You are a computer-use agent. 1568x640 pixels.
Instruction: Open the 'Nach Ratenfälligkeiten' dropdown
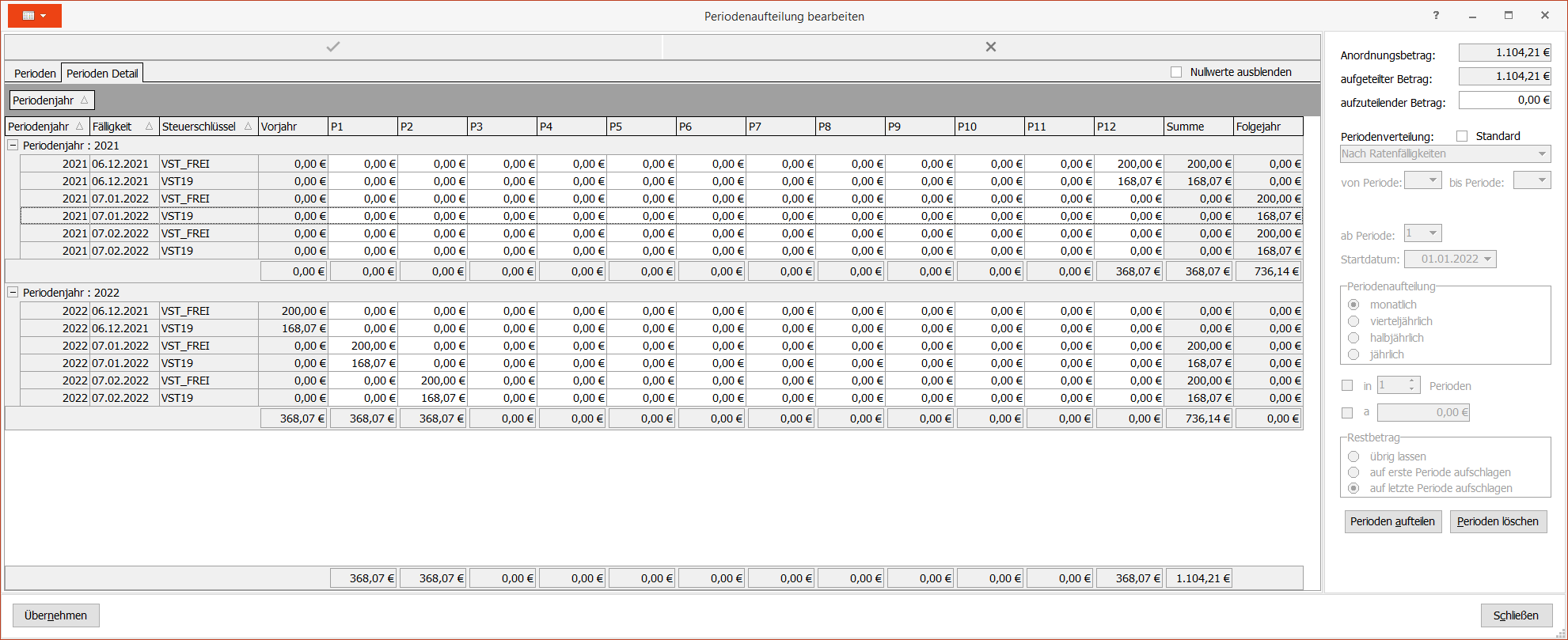click(1445, 154)
